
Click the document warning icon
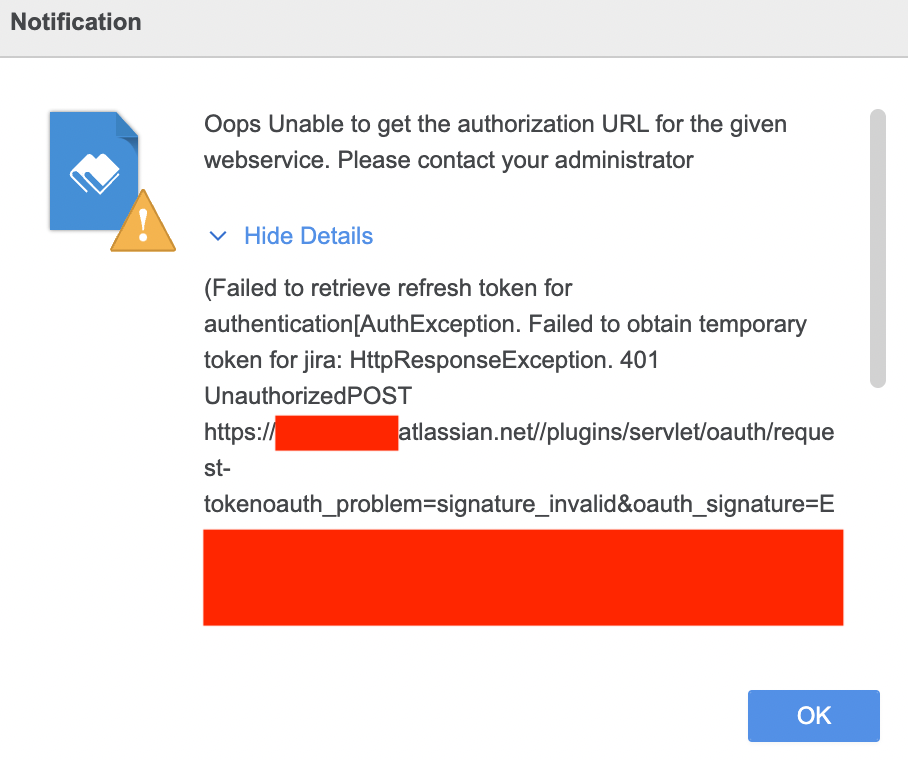(x=112, y=181)
